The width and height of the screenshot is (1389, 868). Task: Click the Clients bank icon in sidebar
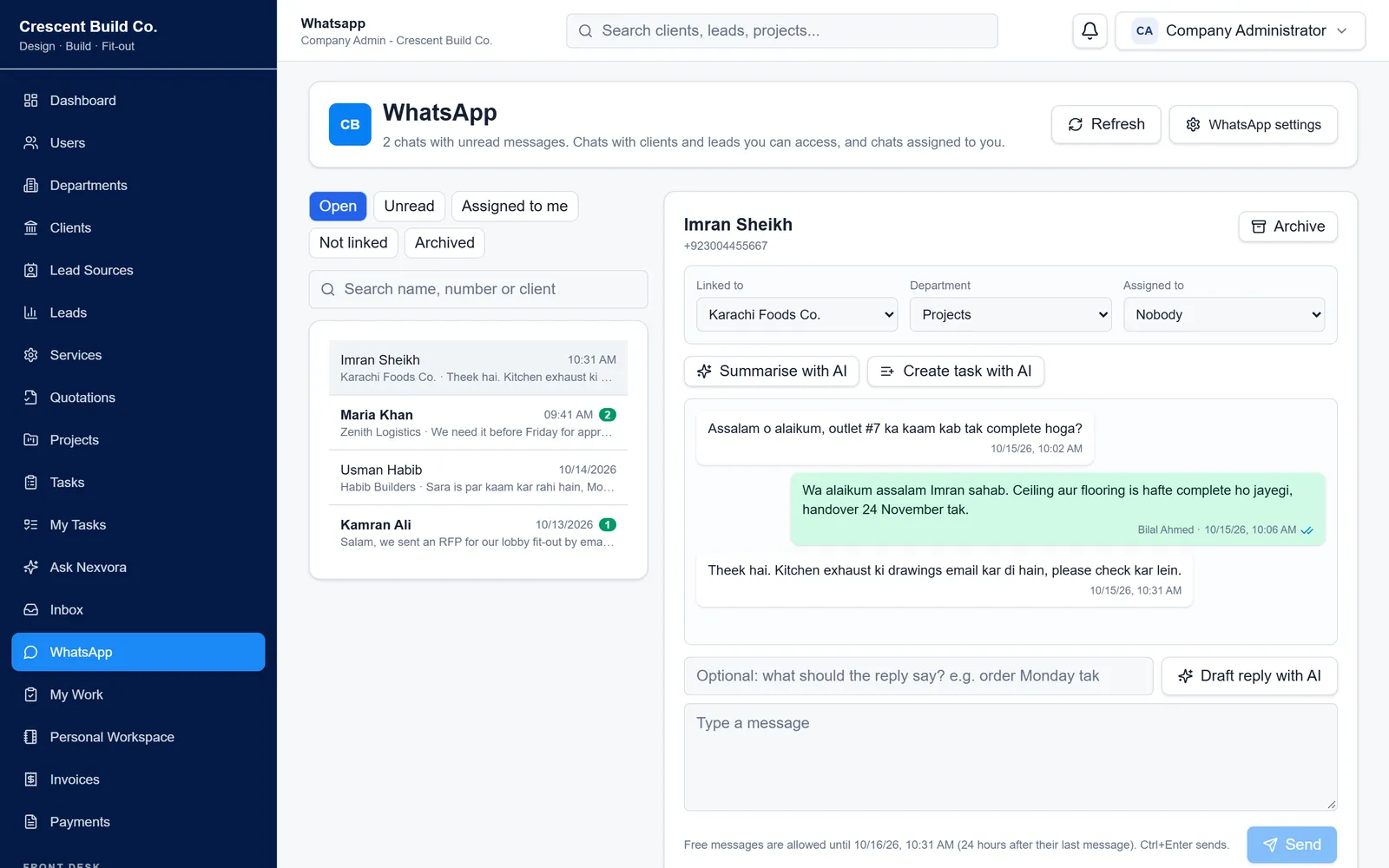click(31, 228)
